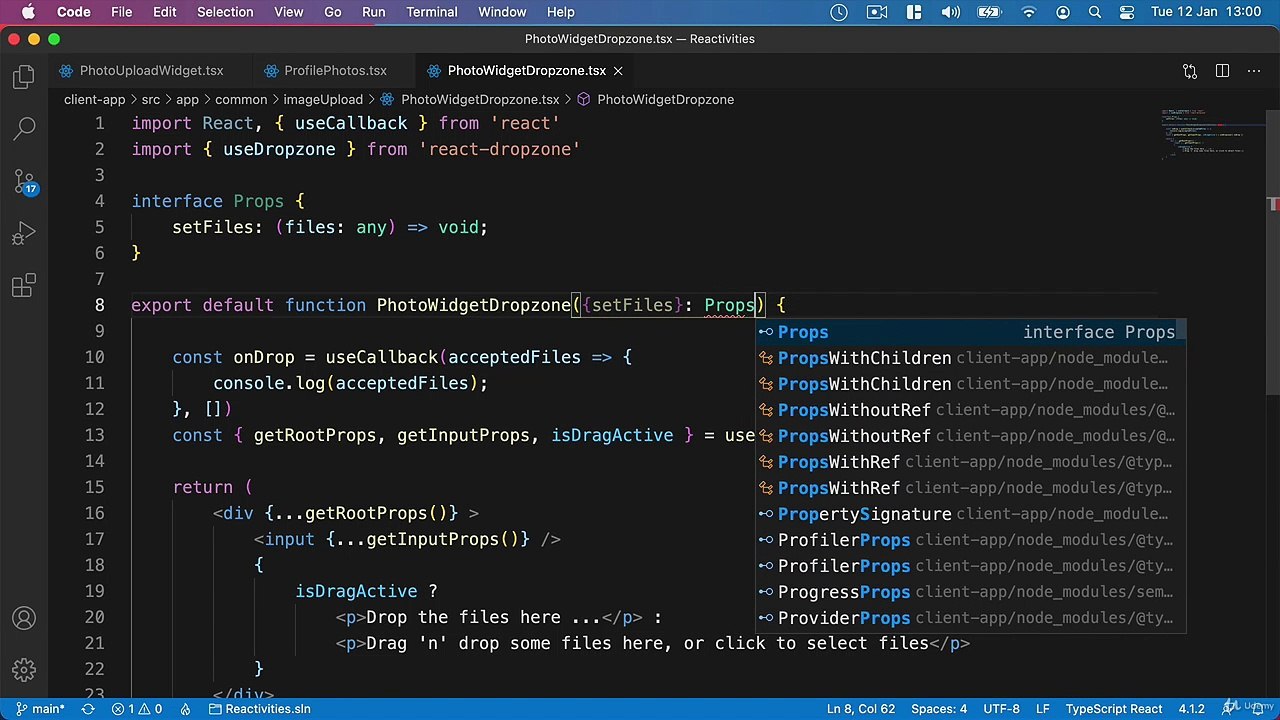Open the Wi-Fi menu in macOS menu bar
1280x720 pixels.
1029,12
